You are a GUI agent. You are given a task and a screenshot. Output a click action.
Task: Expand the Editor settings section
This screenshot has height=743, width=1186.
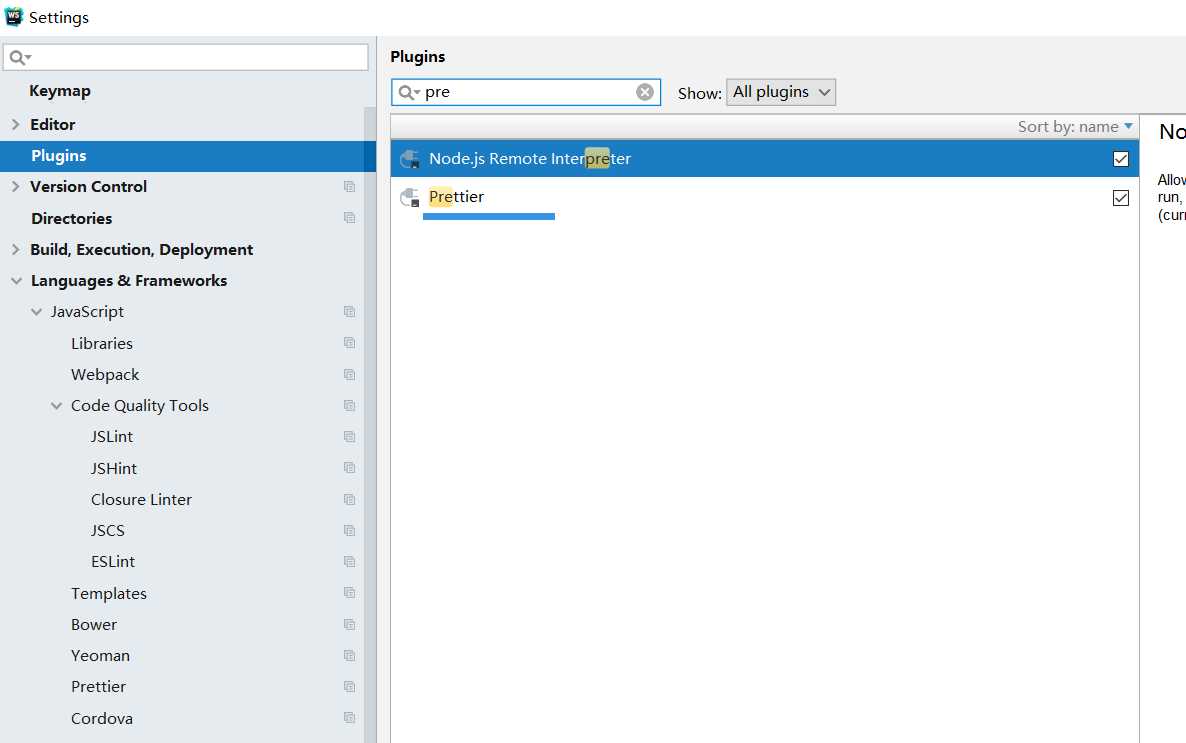(x=16, y=125)
